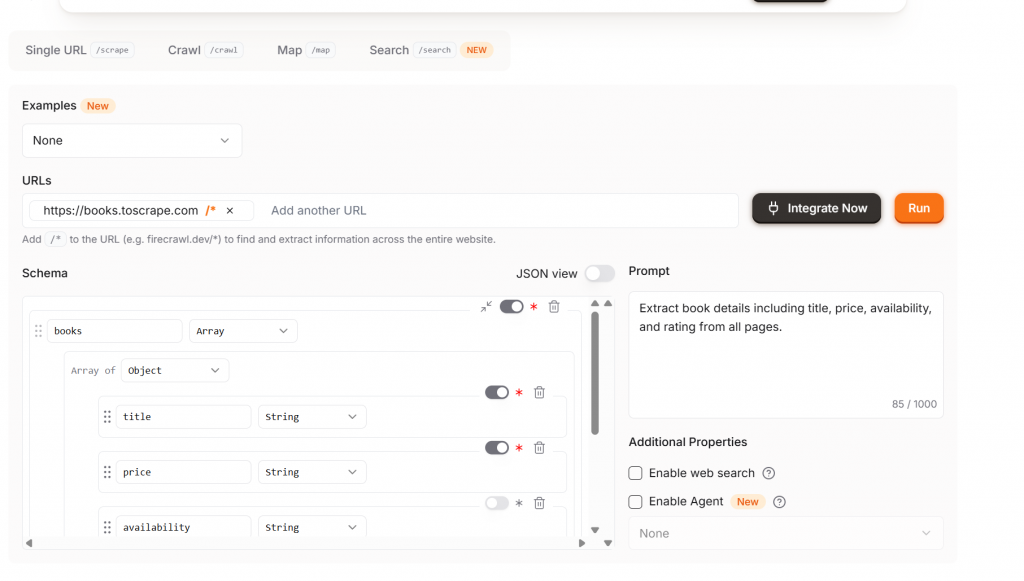
Task: Open the help tooltip next to Enable Agent
Action: click(x=779, y=502)
